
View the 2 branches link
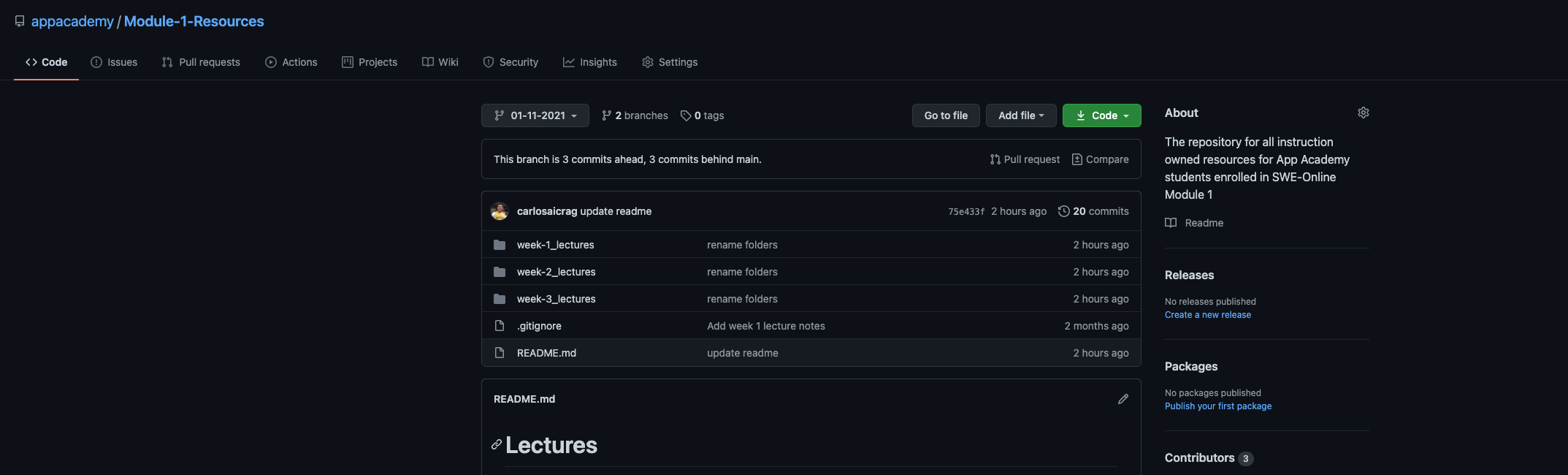(635, 115)
